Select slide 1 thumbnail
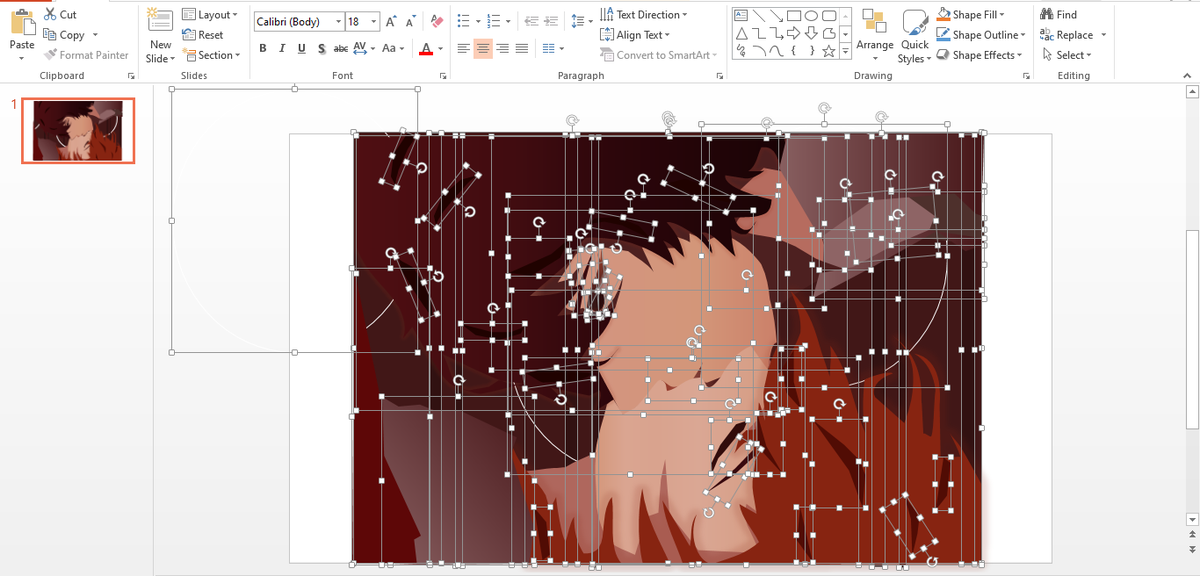The image size is (1200, 576). pyautogui.click(x=78, y=130)
